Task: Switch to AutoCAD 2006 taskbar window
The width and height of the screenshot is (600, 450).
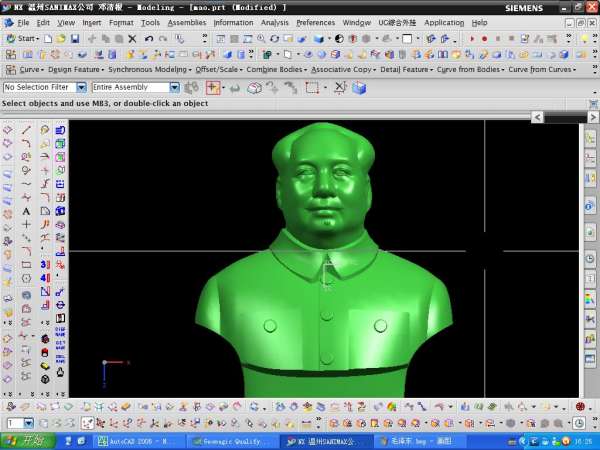Action: coord(139,442)
